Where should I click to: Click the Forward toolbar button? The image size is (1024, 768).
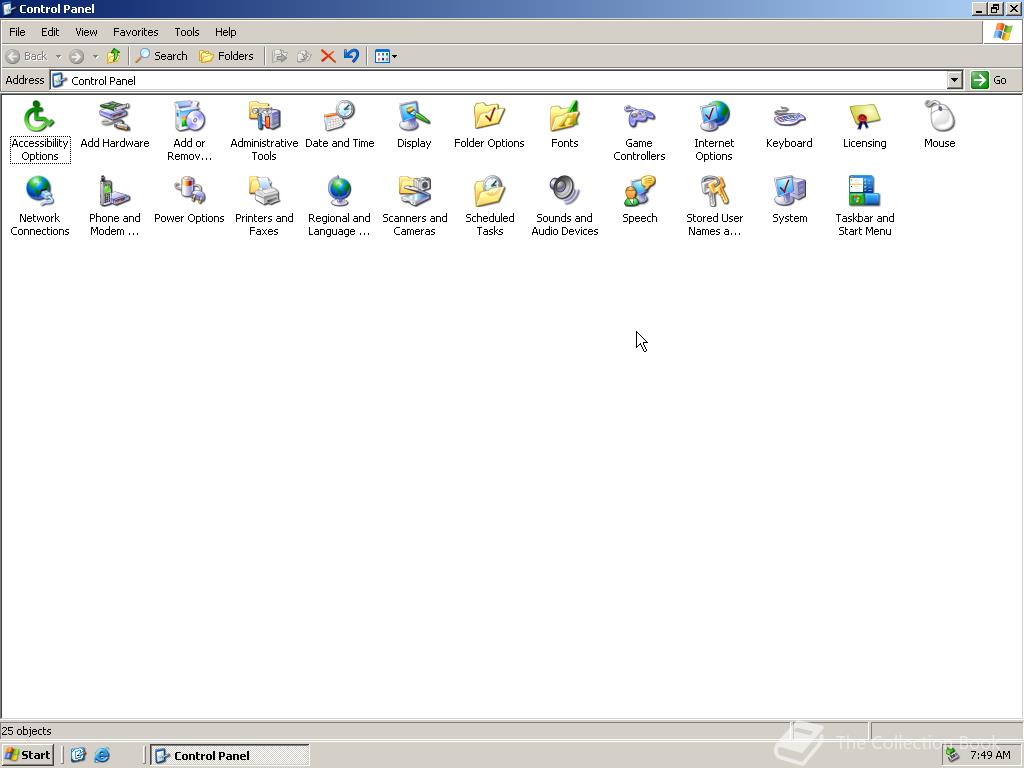click(x=76, y=56)
